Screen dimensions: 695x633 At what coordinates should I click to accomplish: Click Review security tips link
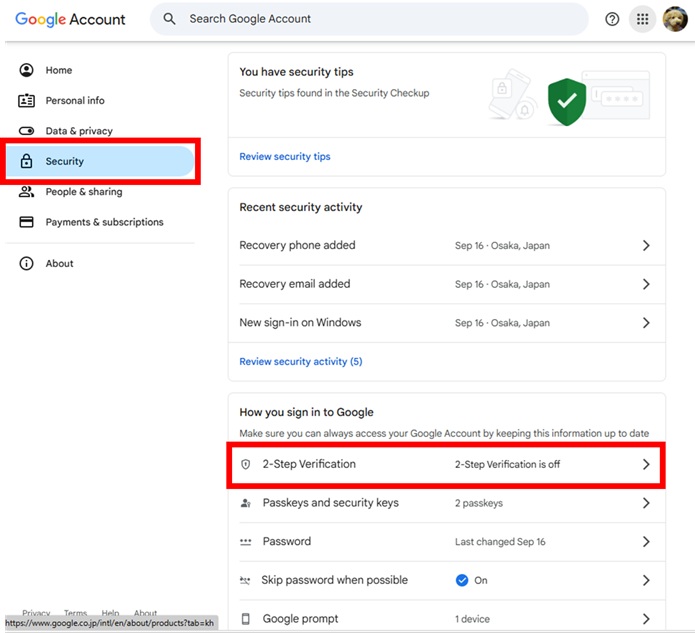click(285, 157)
